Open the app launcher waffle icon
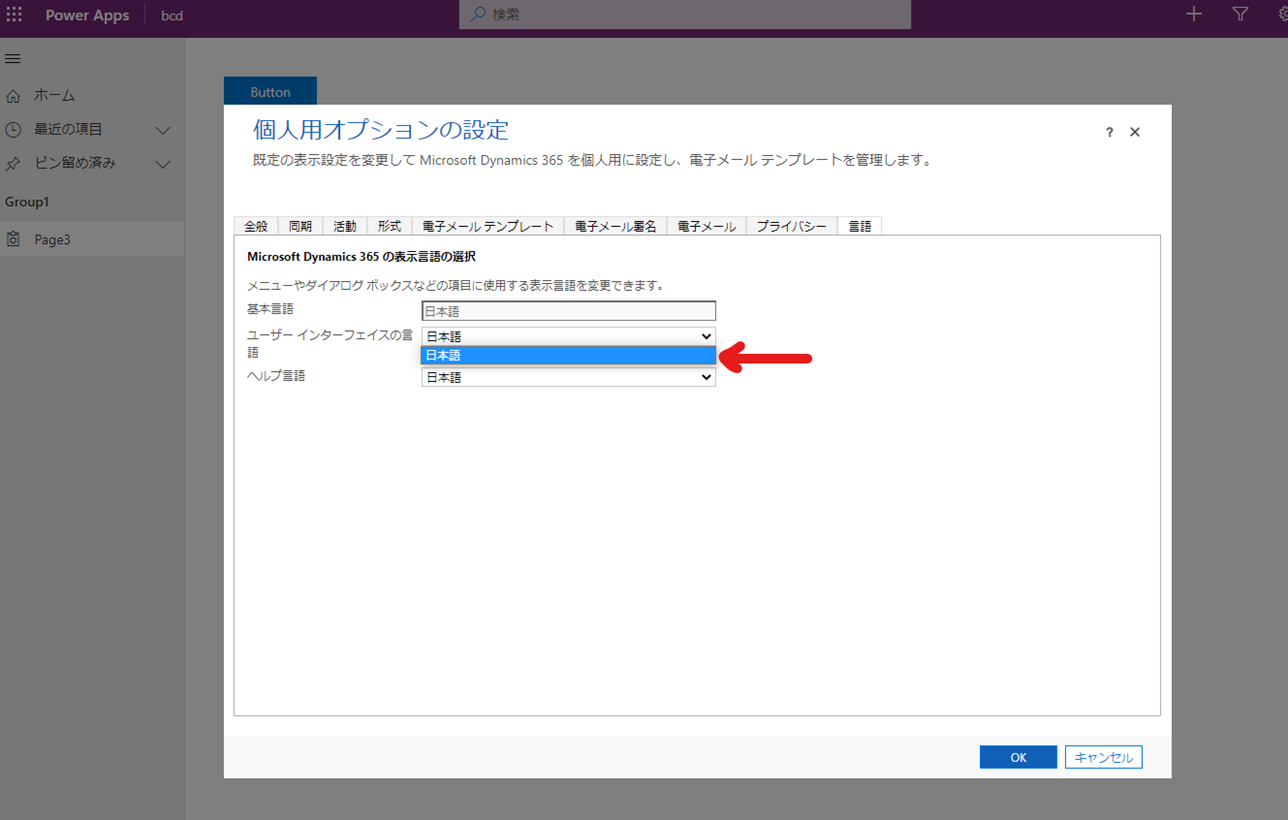 (x=14, y=14)
